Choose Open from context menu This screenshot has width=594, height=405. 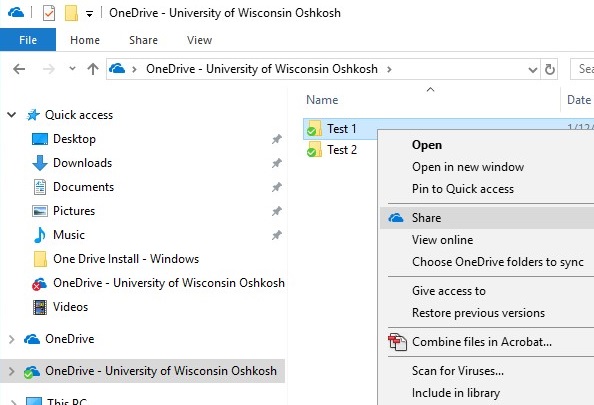coord(427,145)
